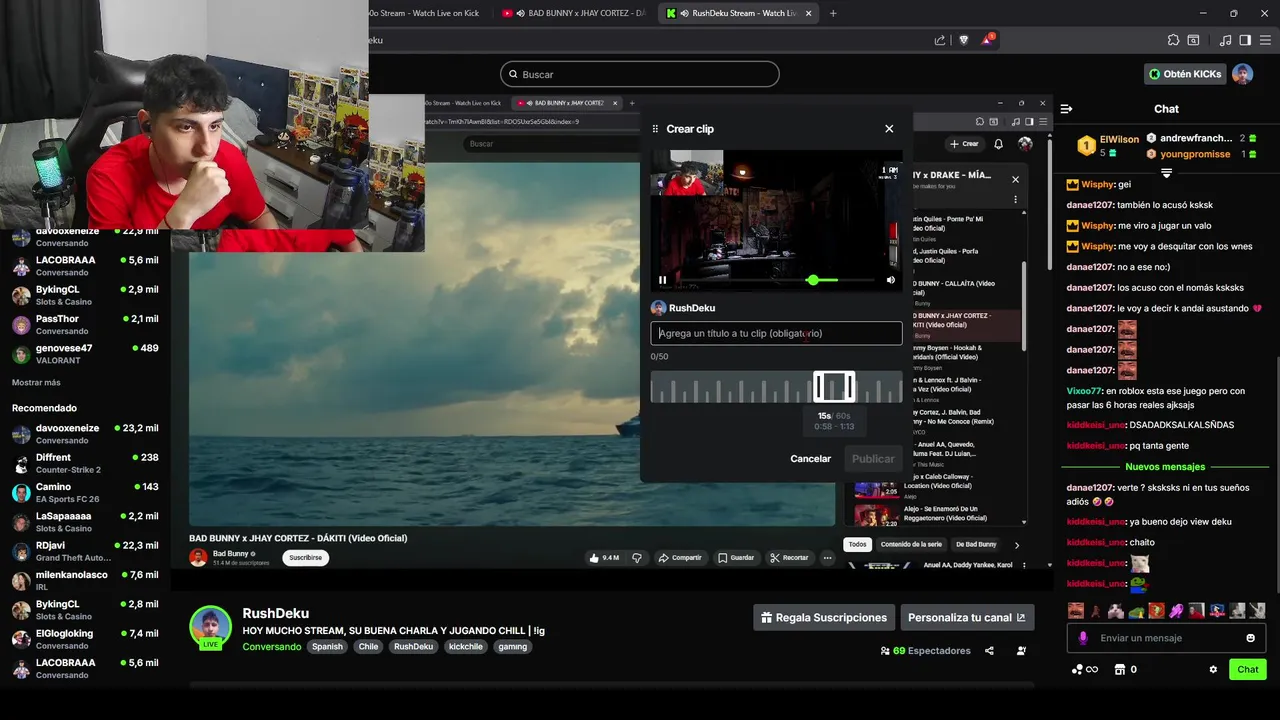
Task: Click Compartir on streamed YouTube video
Action: pos(680,558)
